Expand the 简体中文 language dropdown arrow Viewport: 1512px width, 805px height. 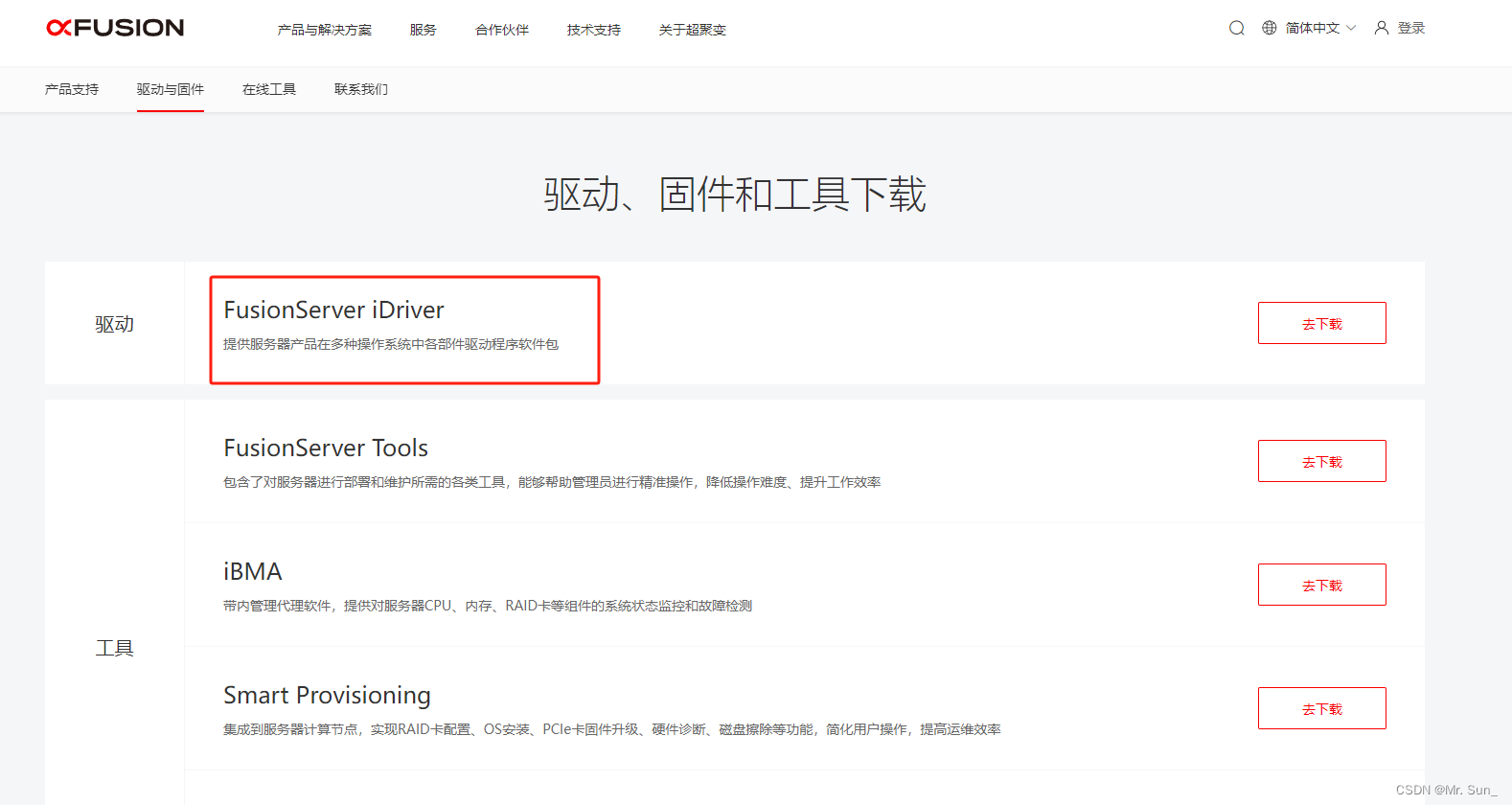pyautogui.click(x=1351, y=28)
